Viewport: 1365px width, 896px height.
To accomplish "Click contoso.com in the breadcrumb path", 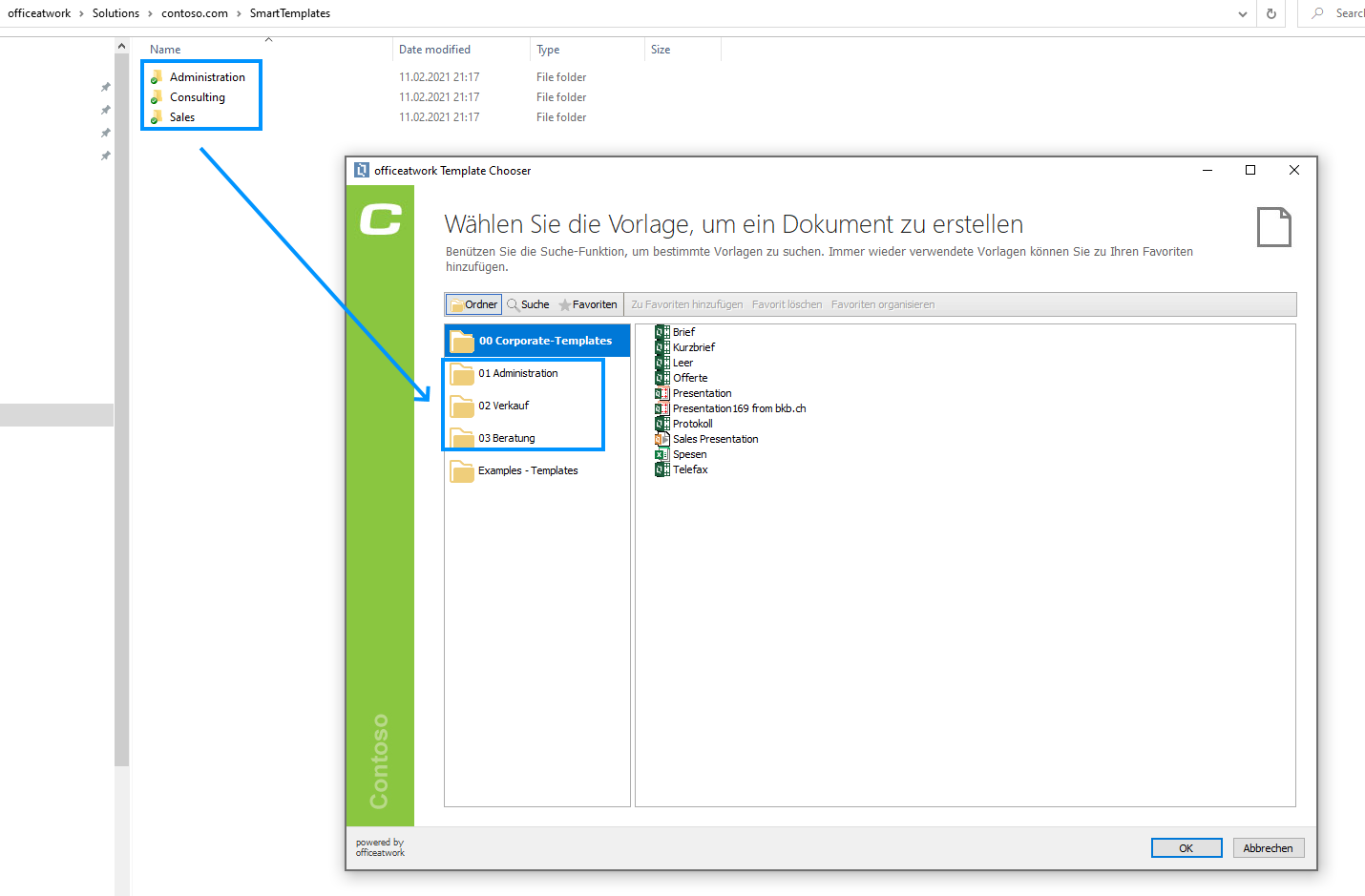I will pyautogui.click(x=195, y=13).
